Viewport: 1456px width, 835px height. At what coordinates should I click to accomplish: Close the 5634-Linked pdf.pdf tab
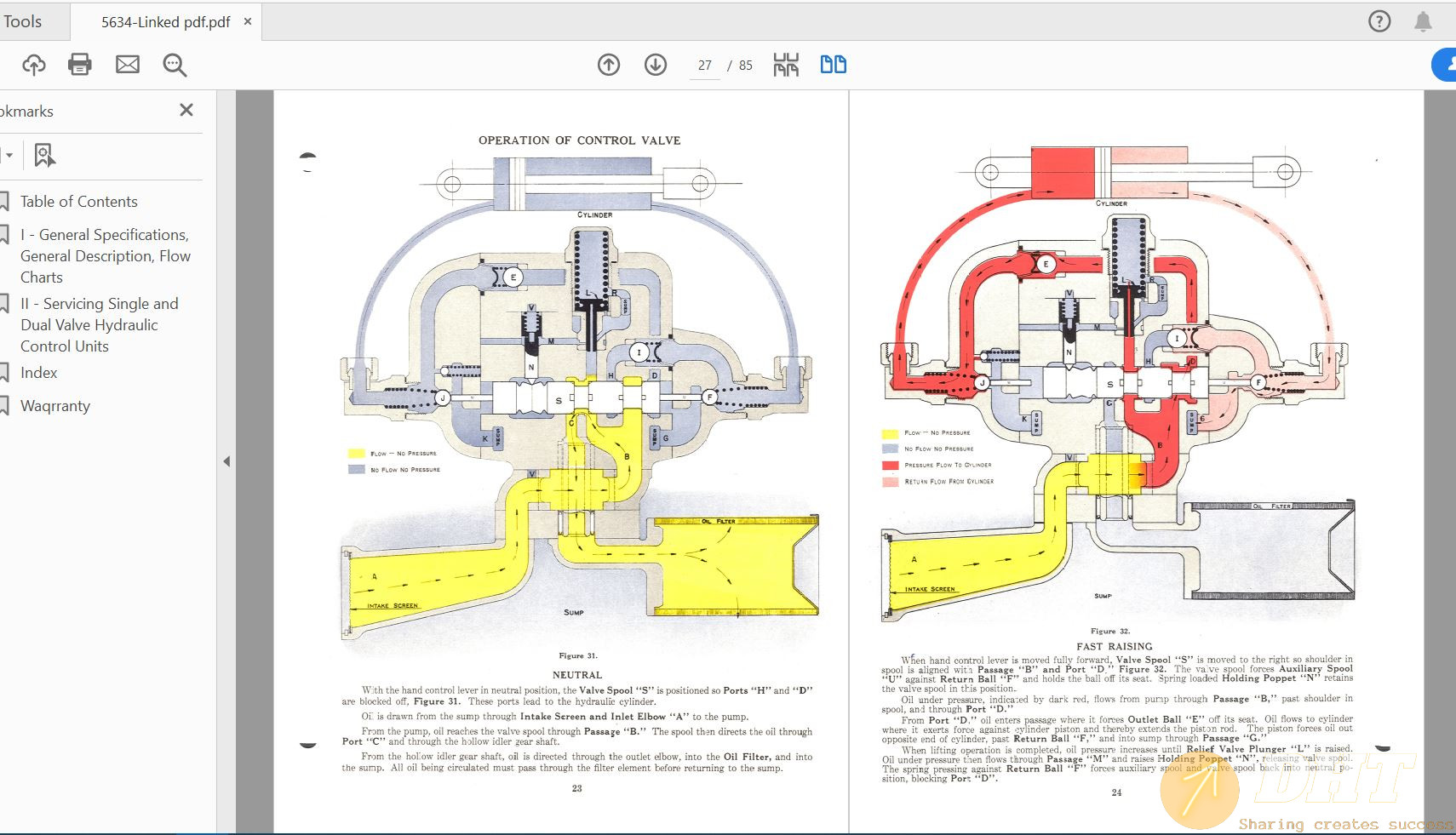(x=248, y=21)
